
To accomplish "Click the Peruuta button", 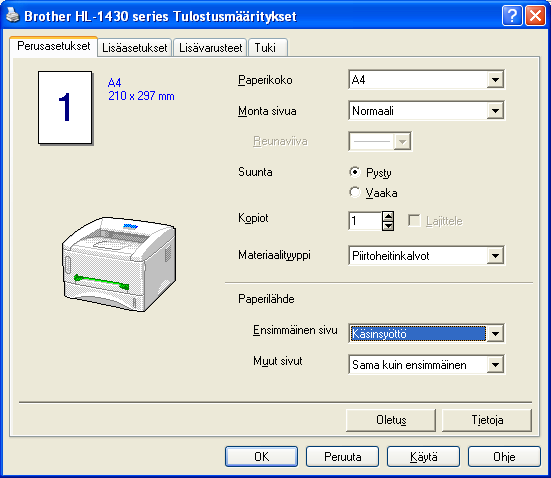I will click(343, 457).
